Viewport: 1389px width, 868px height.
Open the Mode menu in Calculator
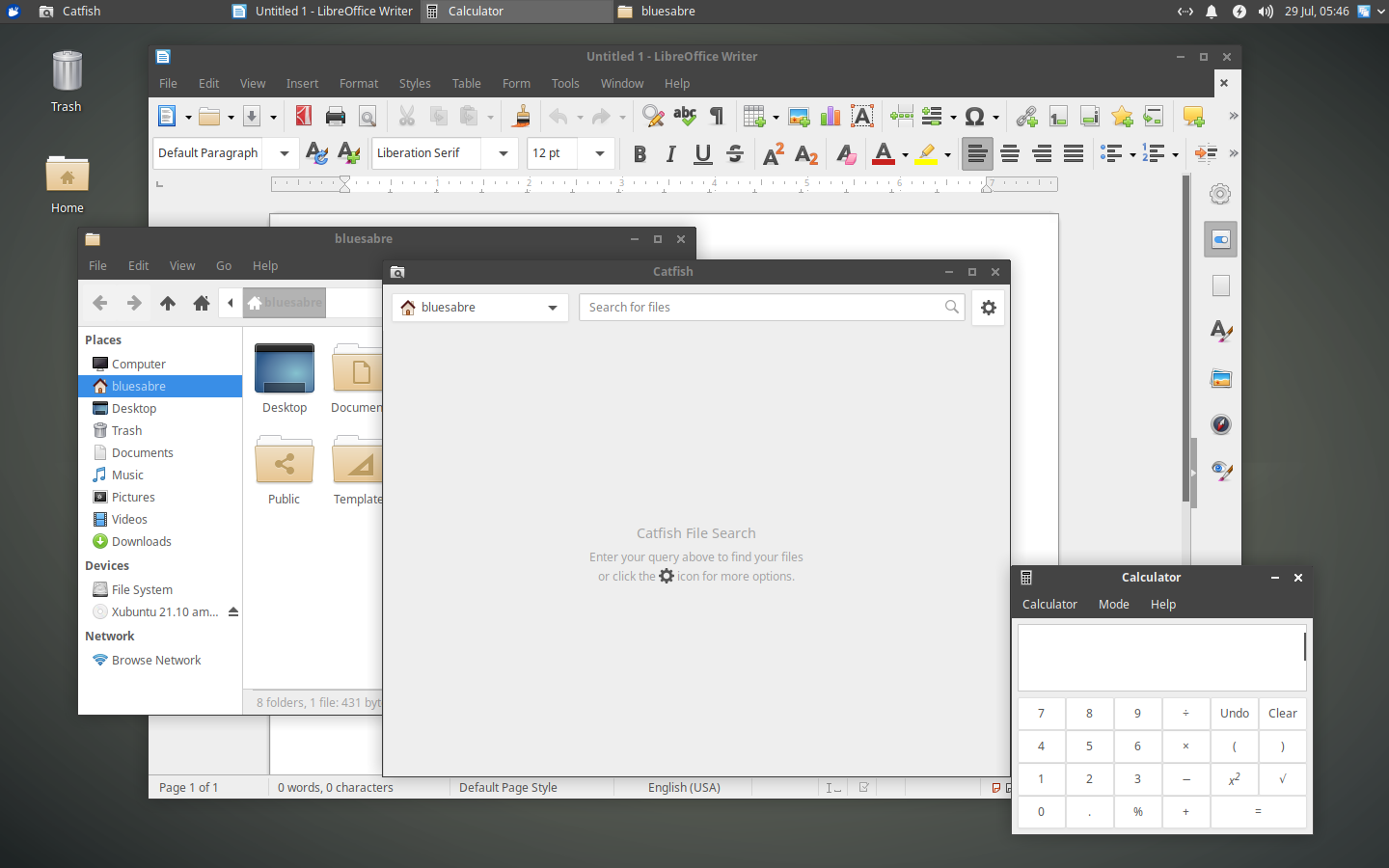1113,604
